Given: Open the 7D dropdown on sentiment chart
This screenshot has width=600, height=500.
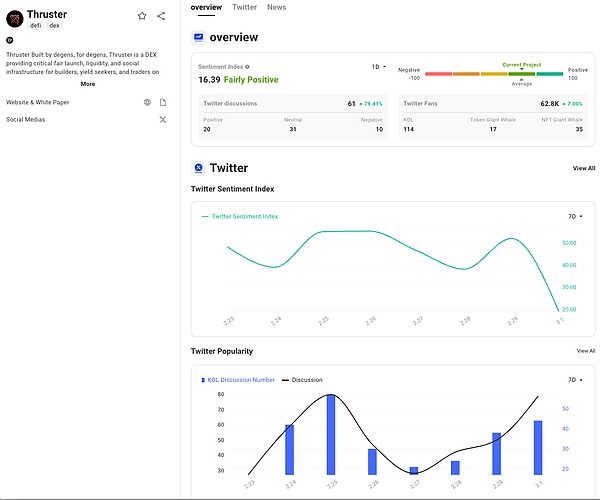Looking at the screenshot, I should (x=573, y=216).
